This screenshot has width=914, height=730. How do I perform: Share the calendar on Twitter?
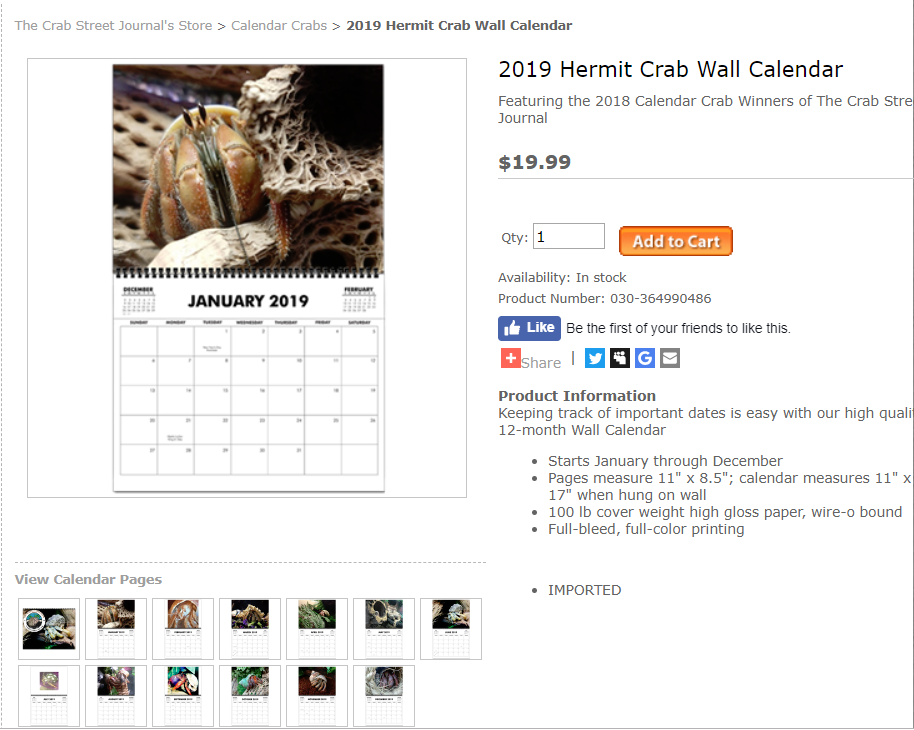[x=595, y=358]
